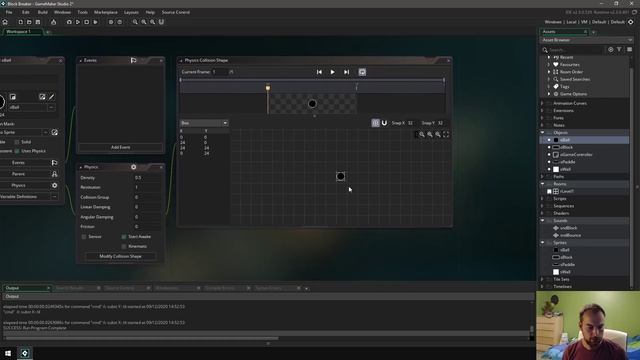
Task: Expand the Animation Curves folder
Action: point(542,103)
